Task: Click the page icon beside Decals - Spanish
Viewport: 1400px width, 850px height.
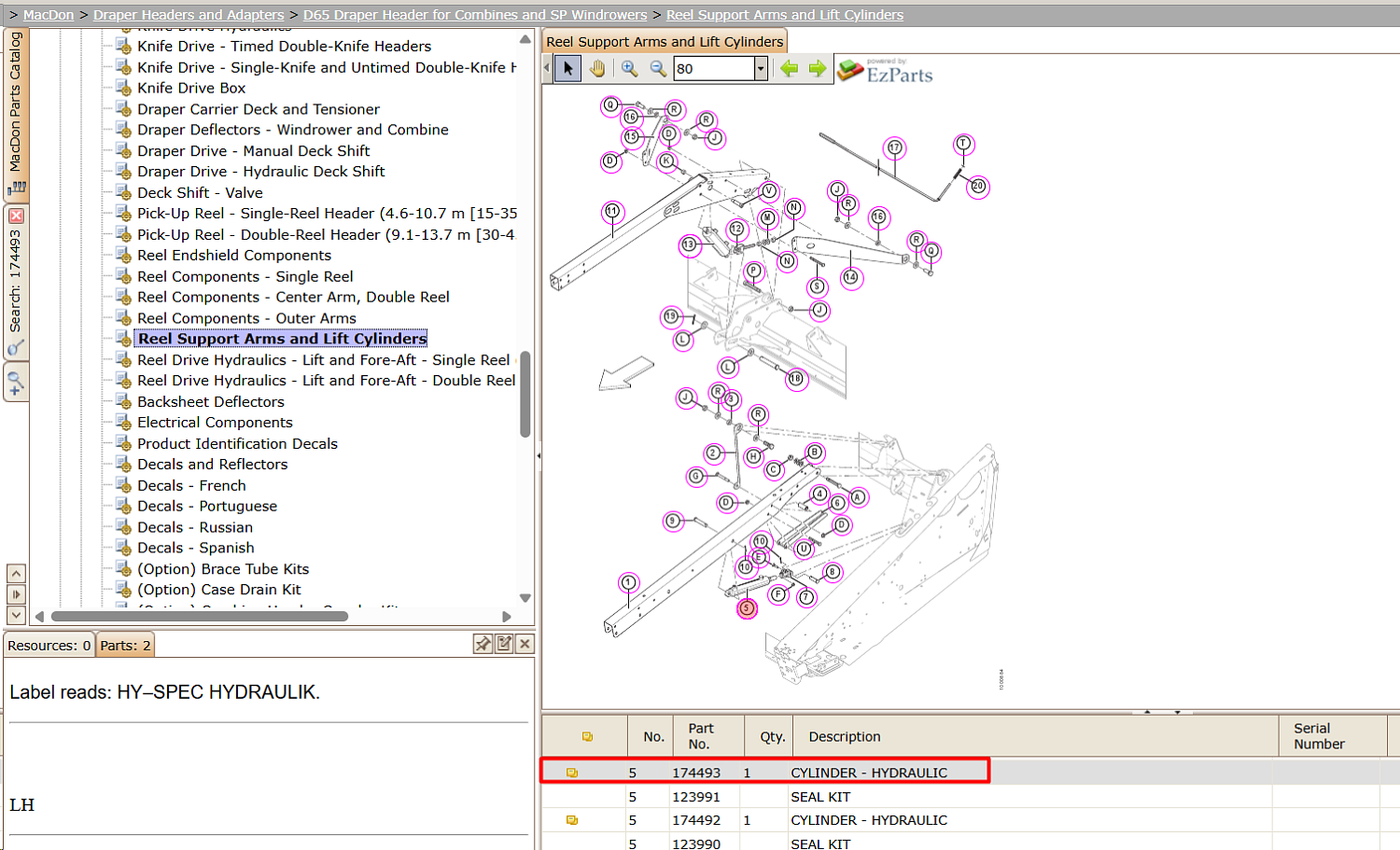Action: pyautogui.click(x=123, y=548)
